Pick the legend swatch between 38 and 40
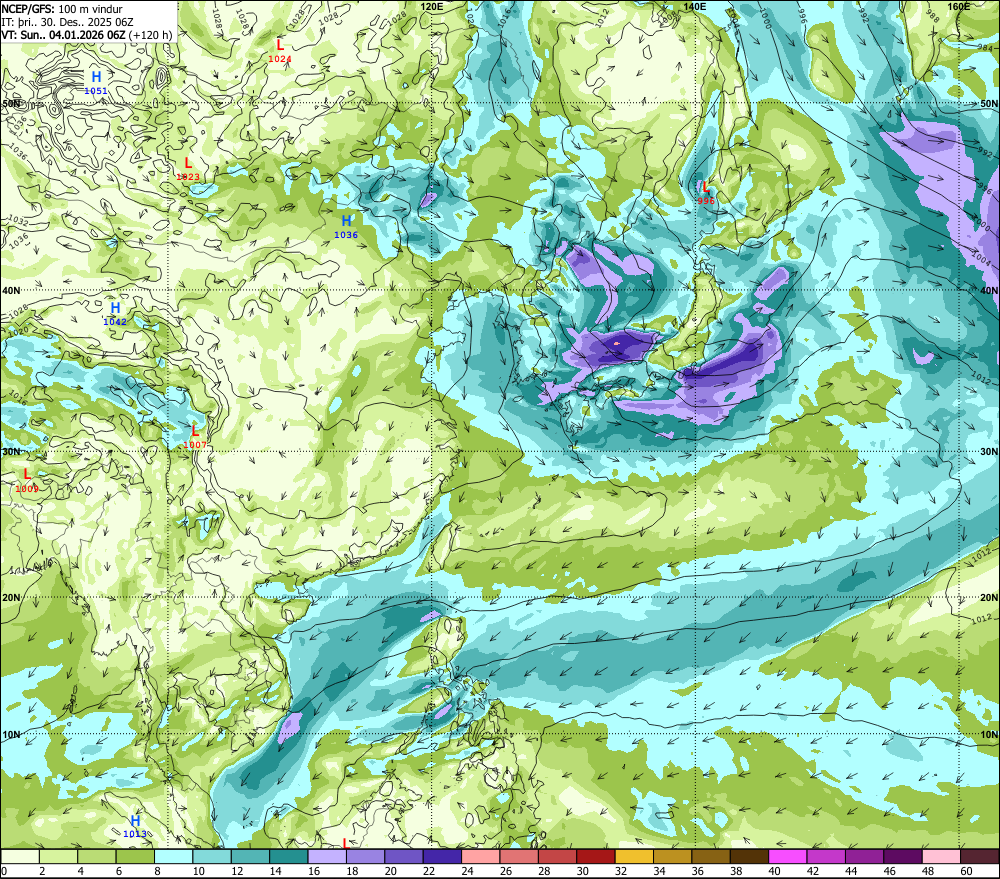The image size is (1000, 879). (x=749, y=856)
